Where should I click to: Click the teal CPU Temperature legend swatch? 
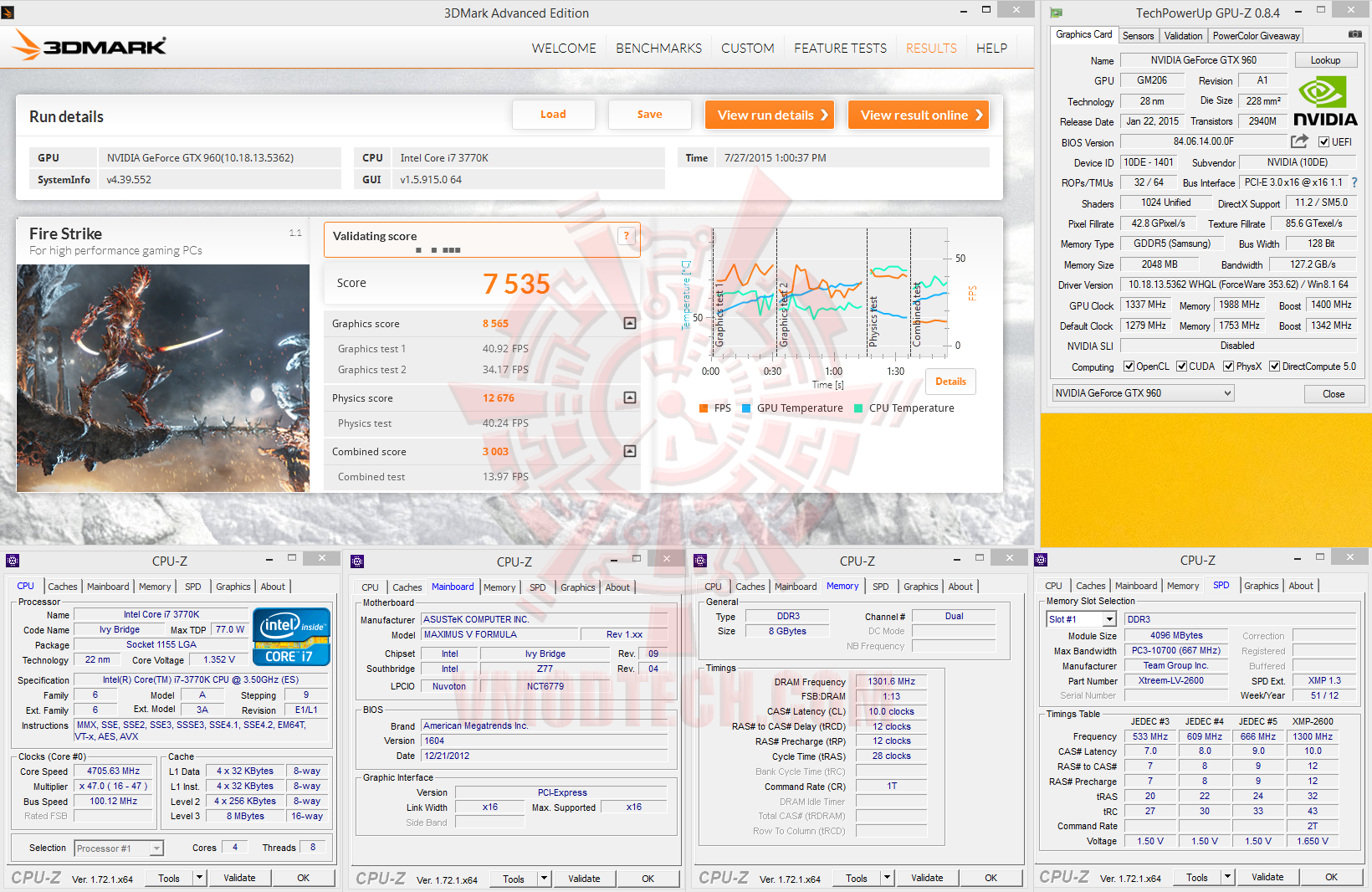click(858, 408)
